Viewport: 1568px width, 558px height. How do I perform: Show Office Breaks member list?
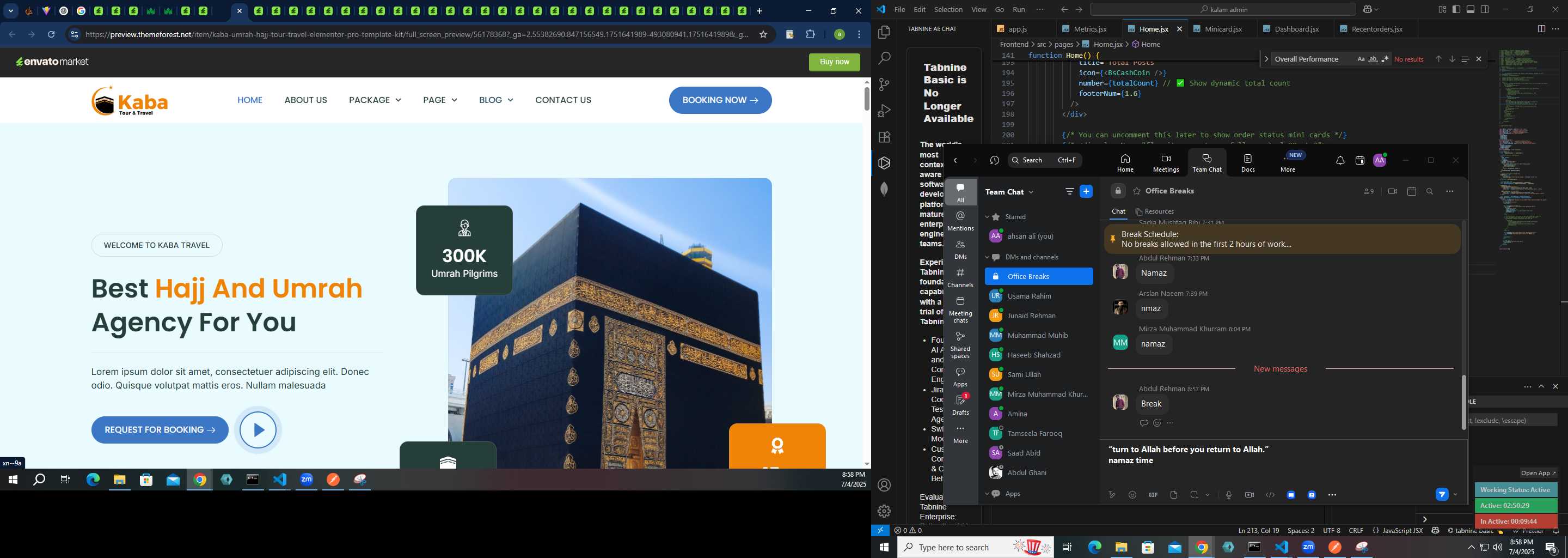pos(1369,191)
